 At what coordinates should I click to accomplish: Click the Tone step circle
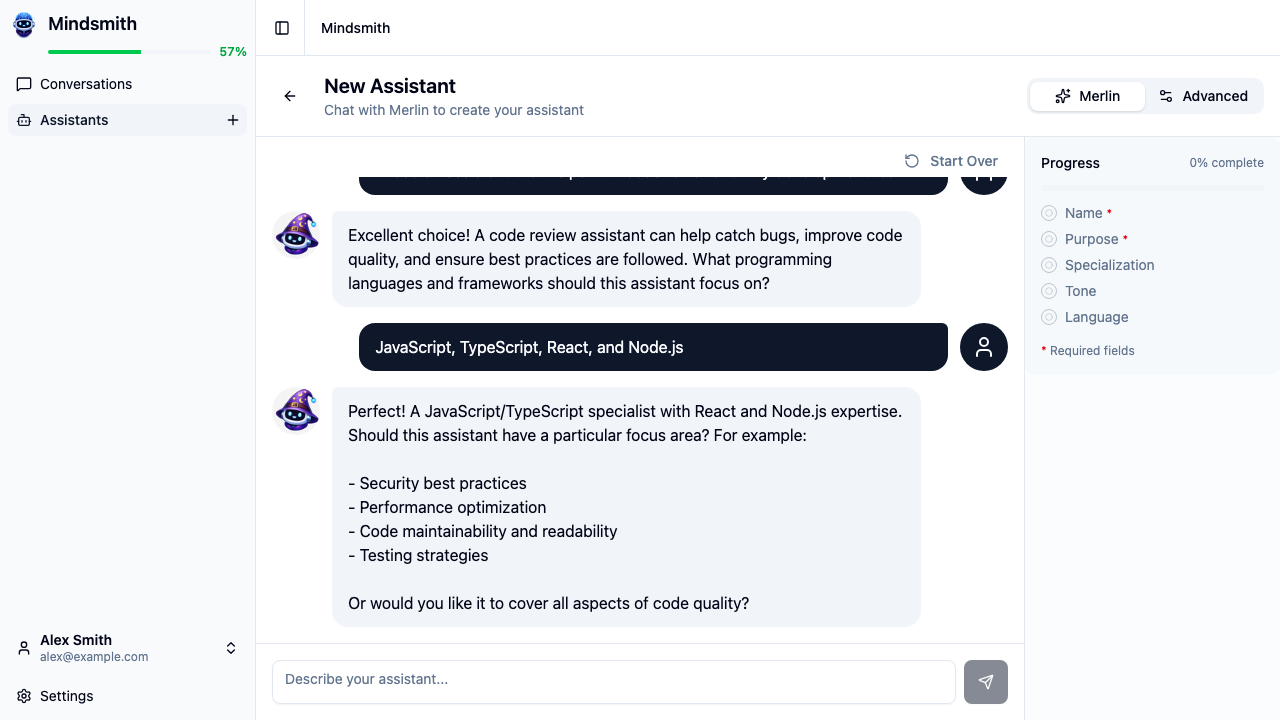pos(1048,291)
